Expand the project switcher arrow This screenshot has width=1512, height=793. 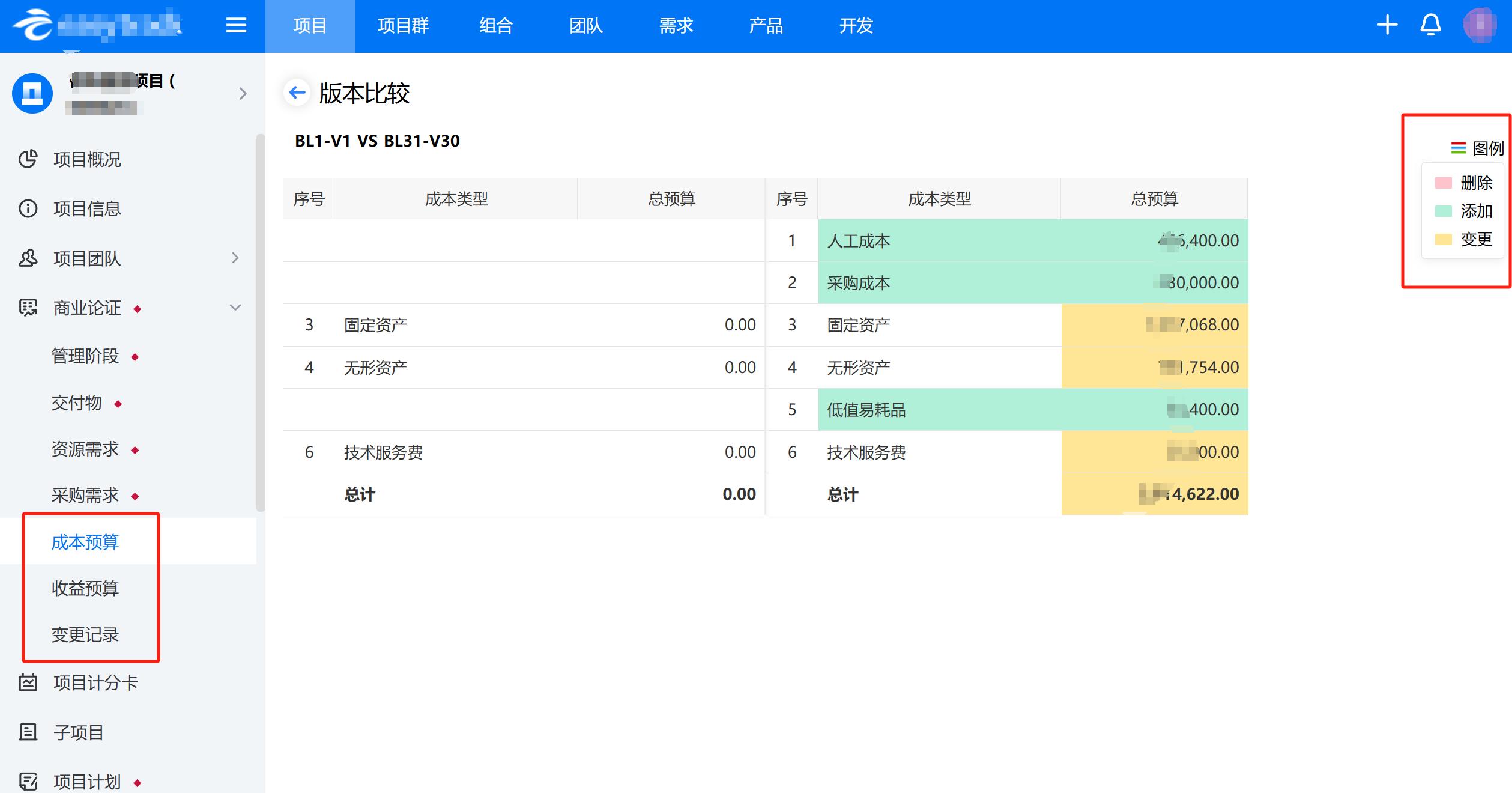point(243,94)
